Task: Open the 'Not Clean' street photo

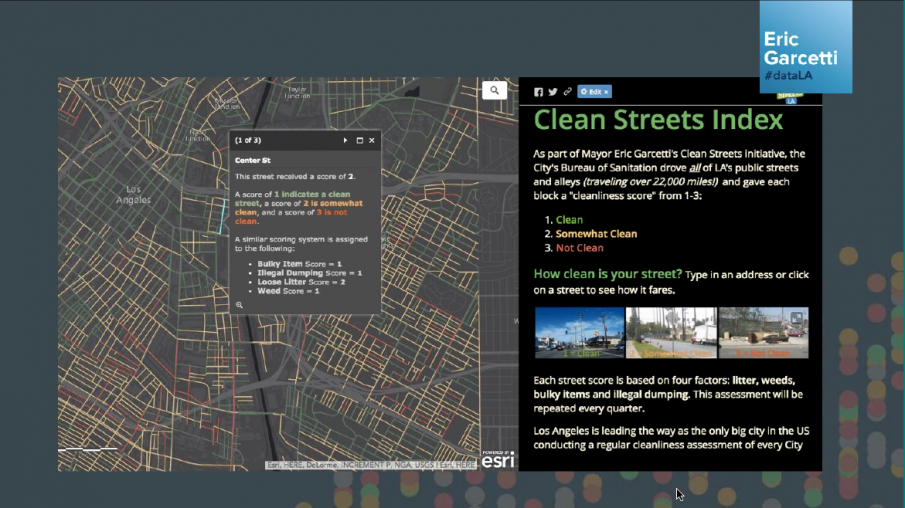Action: pyautogui.click(x=764, y=333)
